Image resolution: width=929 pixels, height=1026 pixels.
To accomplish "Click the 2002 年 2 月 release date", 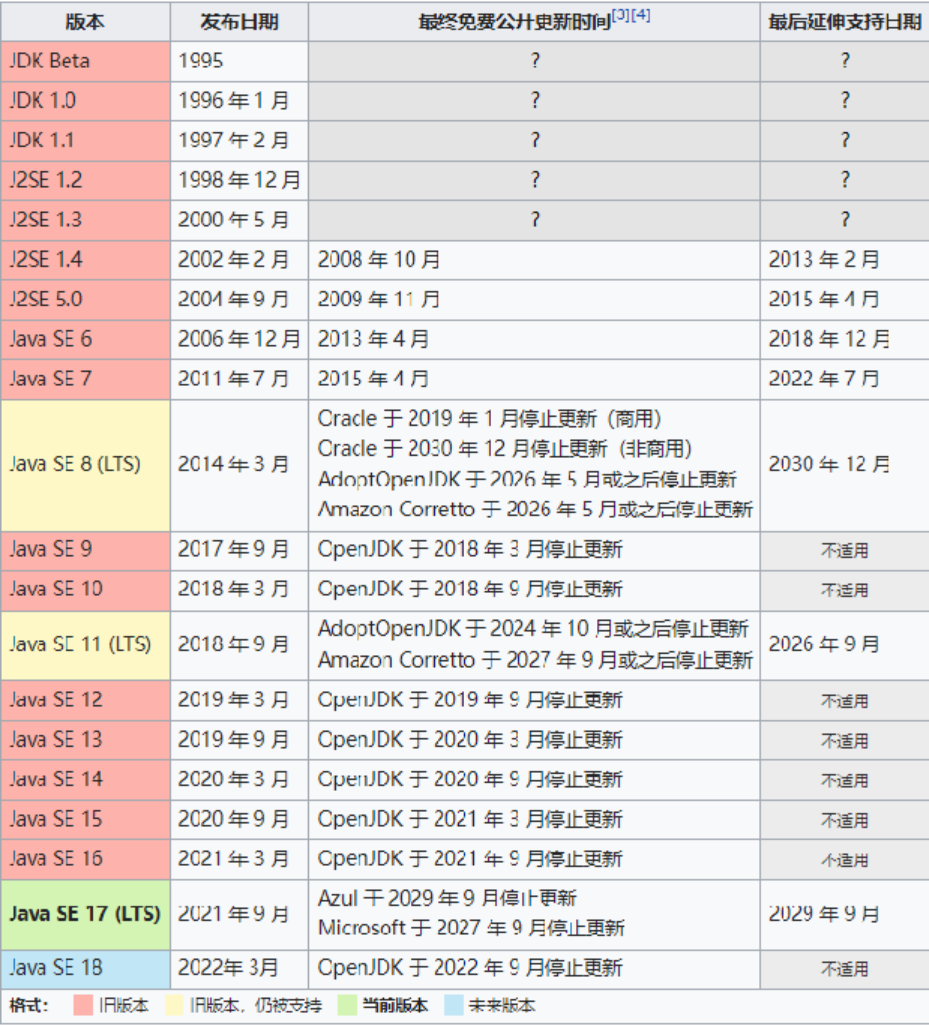I will [239, 260].
